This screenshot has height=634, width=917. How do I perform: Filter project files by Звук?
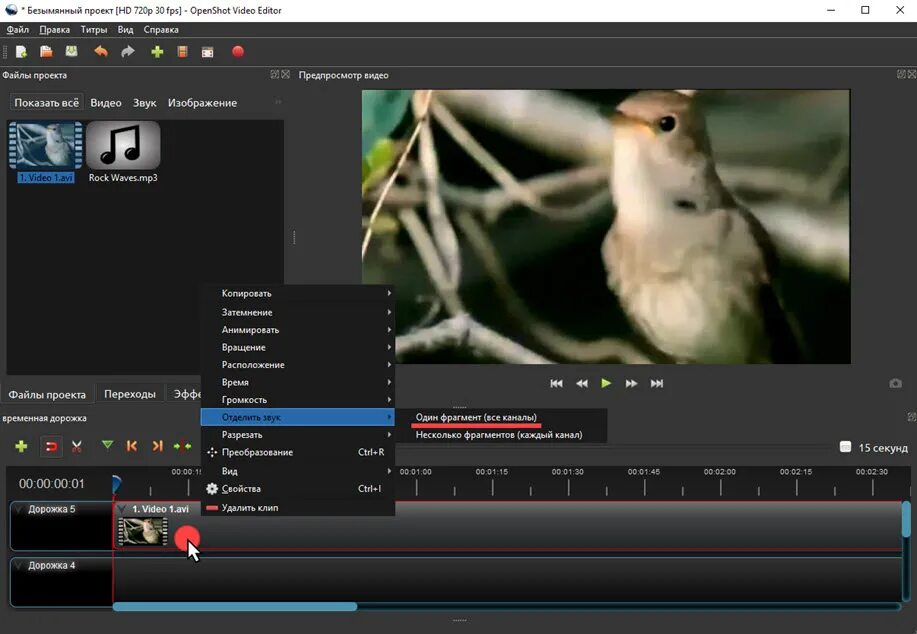coord(144,102)
